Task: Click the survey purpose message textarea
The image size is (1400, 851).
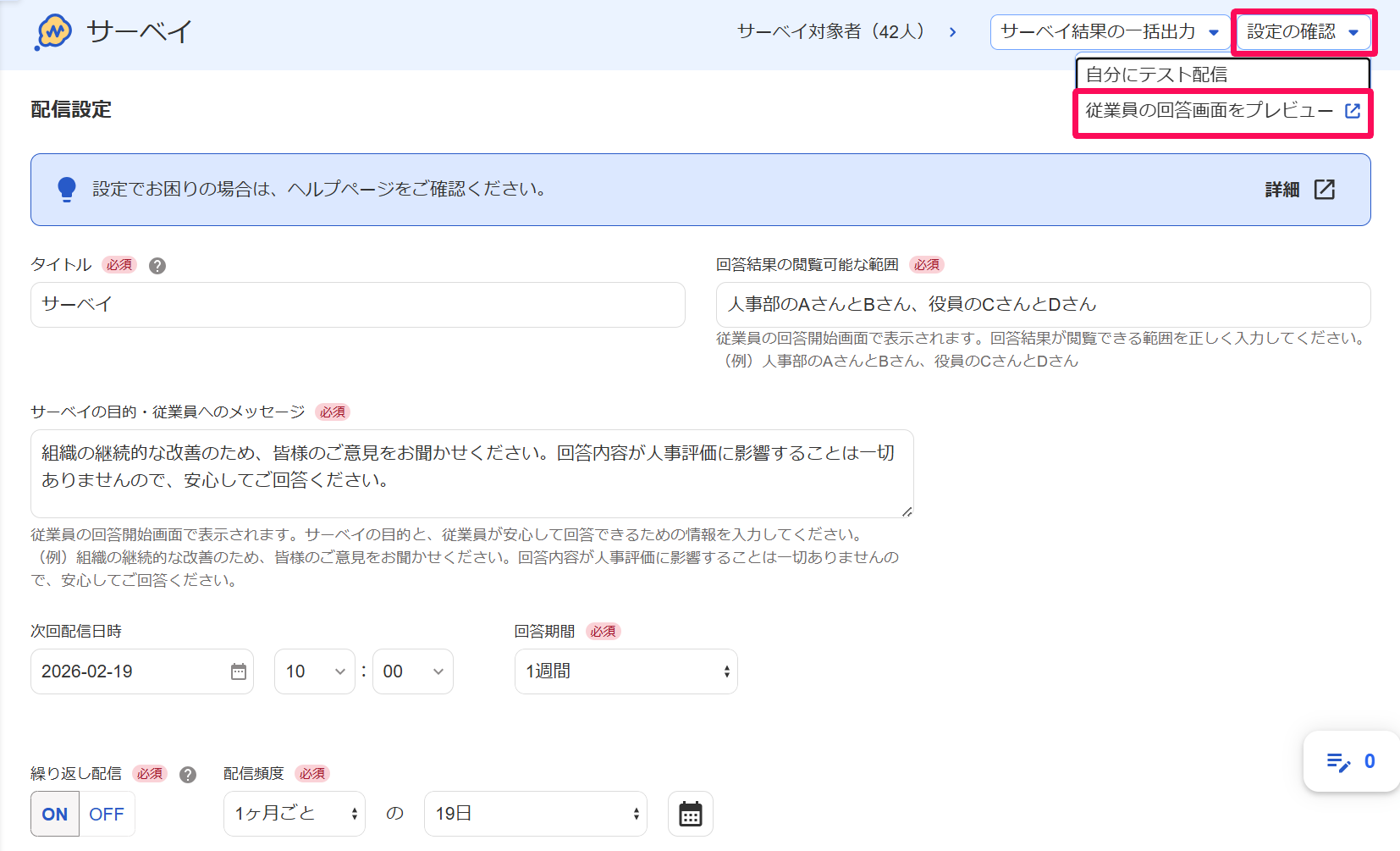Action: coord(472,473)
